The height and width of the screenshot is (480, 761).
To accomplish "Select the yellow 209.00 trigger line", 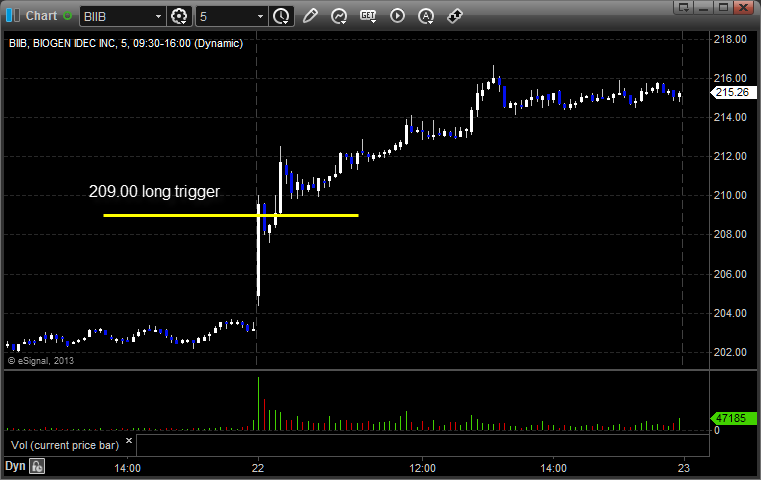I will (x=231, y=215).
